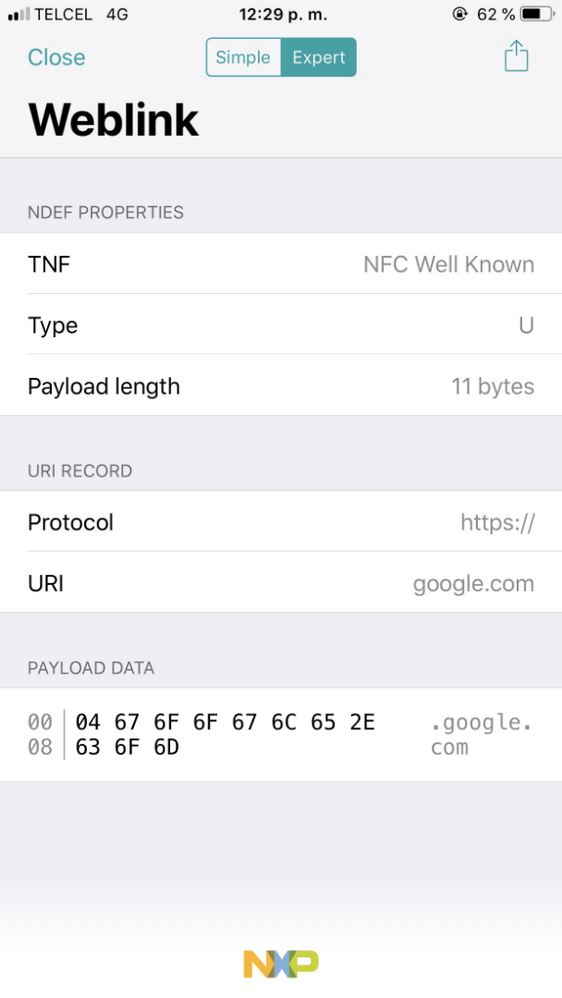This screenshot has width=562, height=998.
Task: Tap the payload hex bytes
Action: pos(225,734)
